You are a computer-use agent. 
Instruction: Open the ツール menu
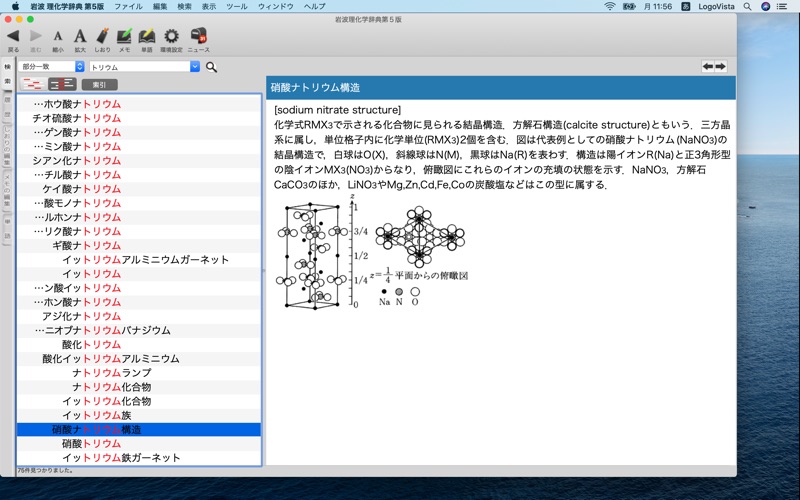(x=237, y=7)
